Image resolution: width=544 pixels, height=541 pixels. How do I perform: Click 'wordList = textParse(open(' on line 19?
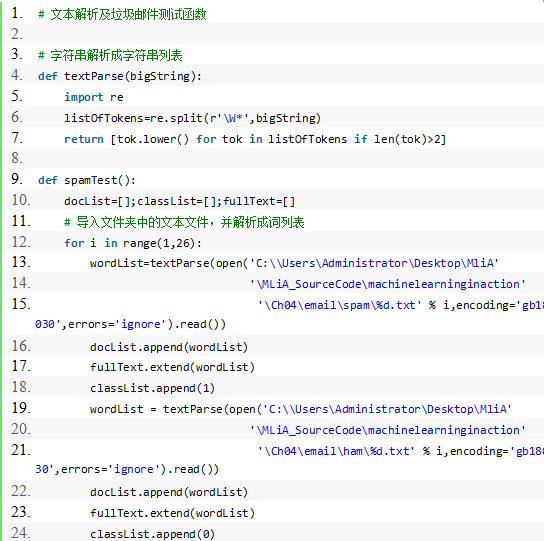point(176,409)
